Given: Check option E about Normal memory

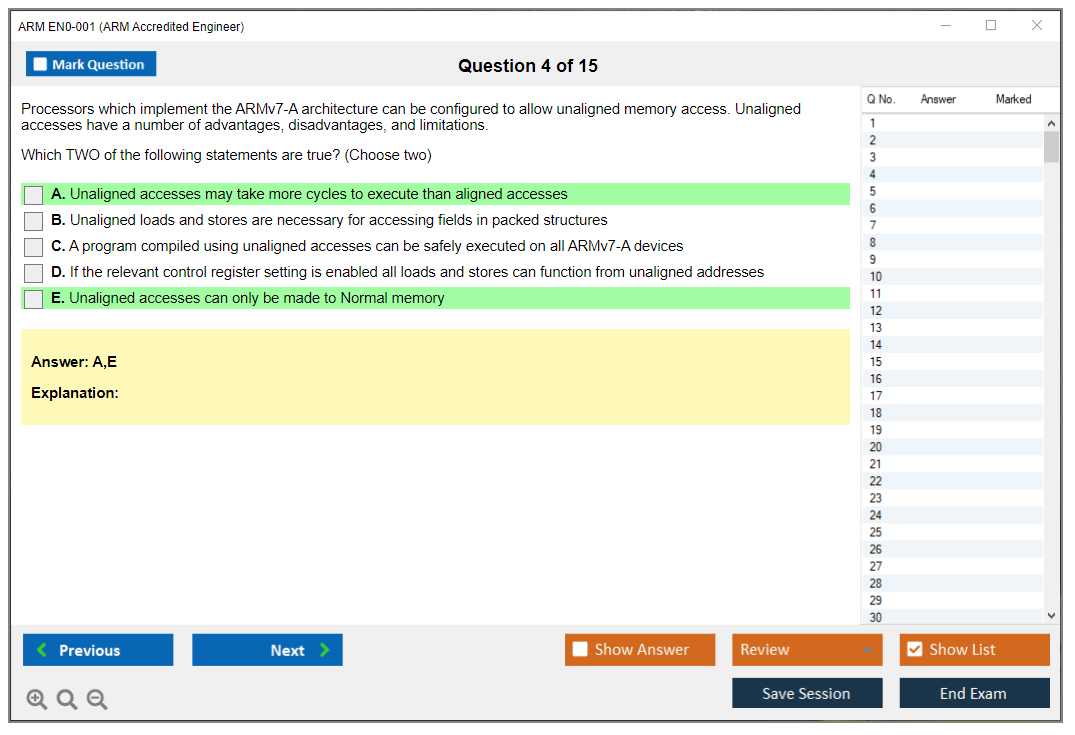Looking at the screenshot, I should pyautogui.click(x=34, y=299).
